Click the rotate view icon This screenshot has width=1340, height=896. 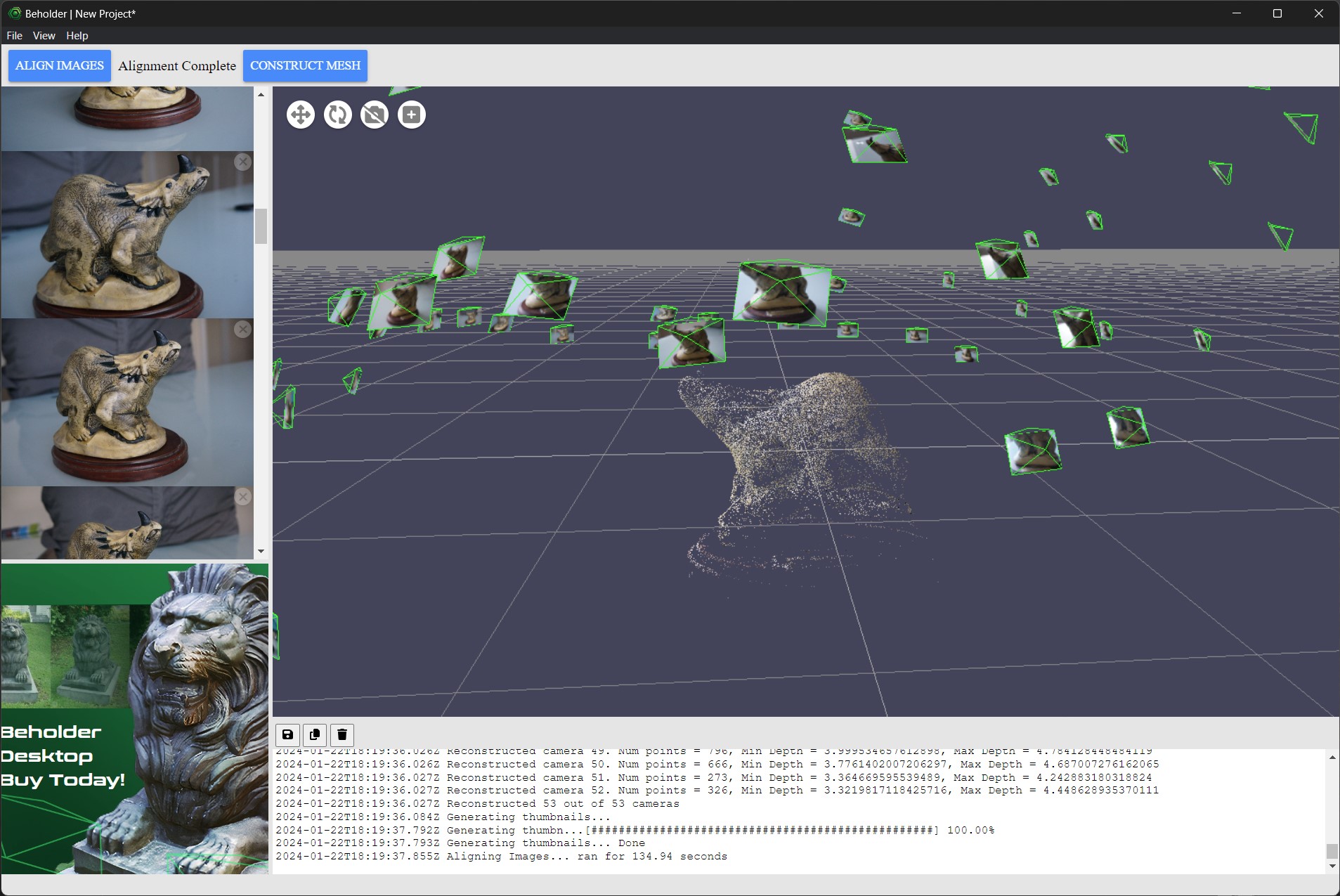point(338,115)
